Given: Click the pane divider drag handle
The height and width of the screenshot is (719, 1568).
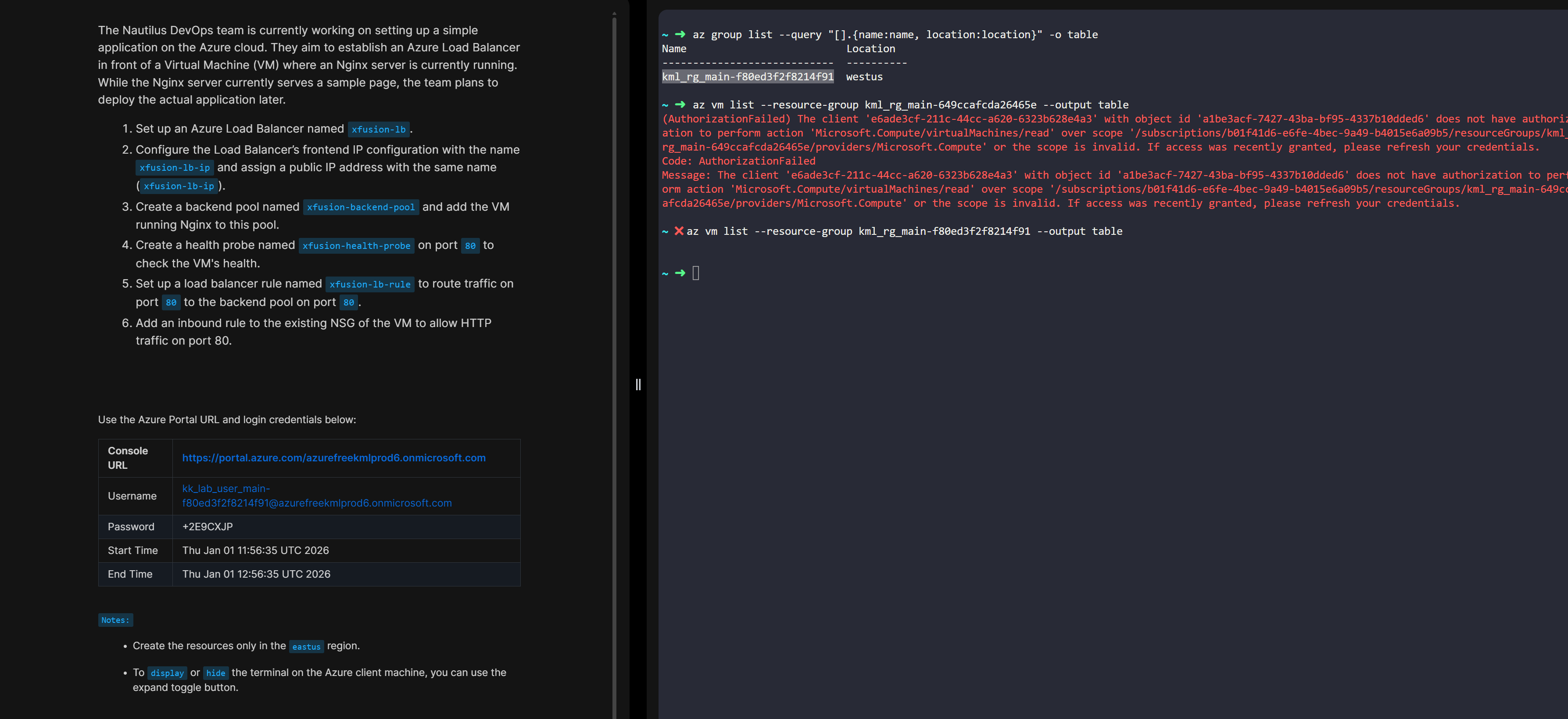Looking at the screenshot, I should (x=638, y=384).
